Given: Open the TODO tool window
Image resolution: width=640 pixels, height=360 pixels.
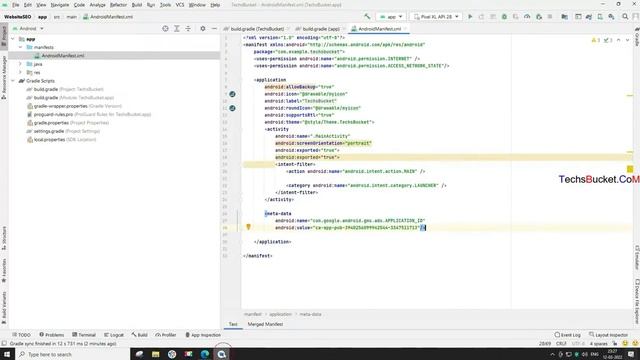Looking at the screenshot, I should pos(21,335).
